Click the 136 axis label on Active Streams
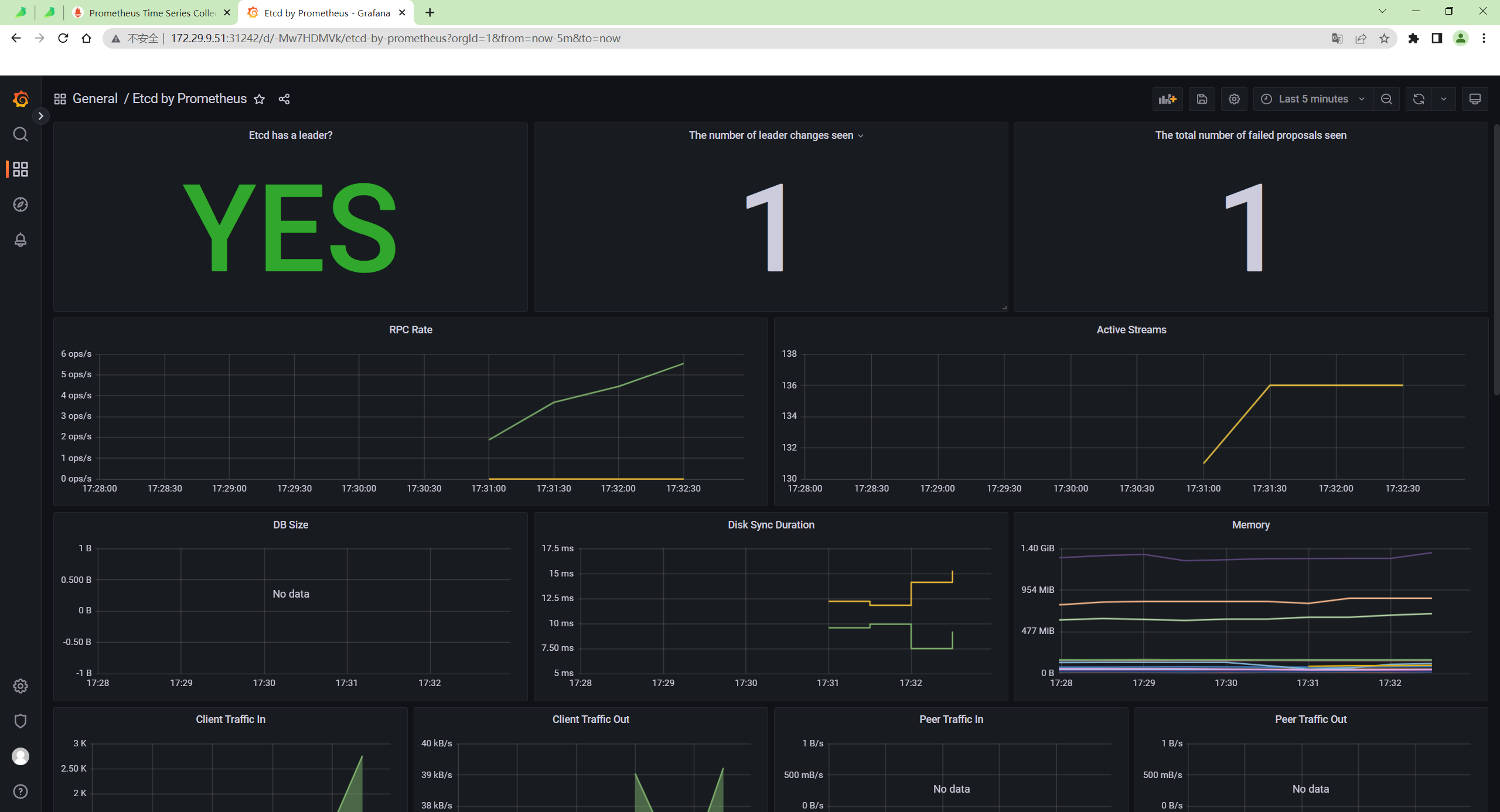Image resolution: width=1500 pixels, height=812 pixels. (x=789, y=385)
